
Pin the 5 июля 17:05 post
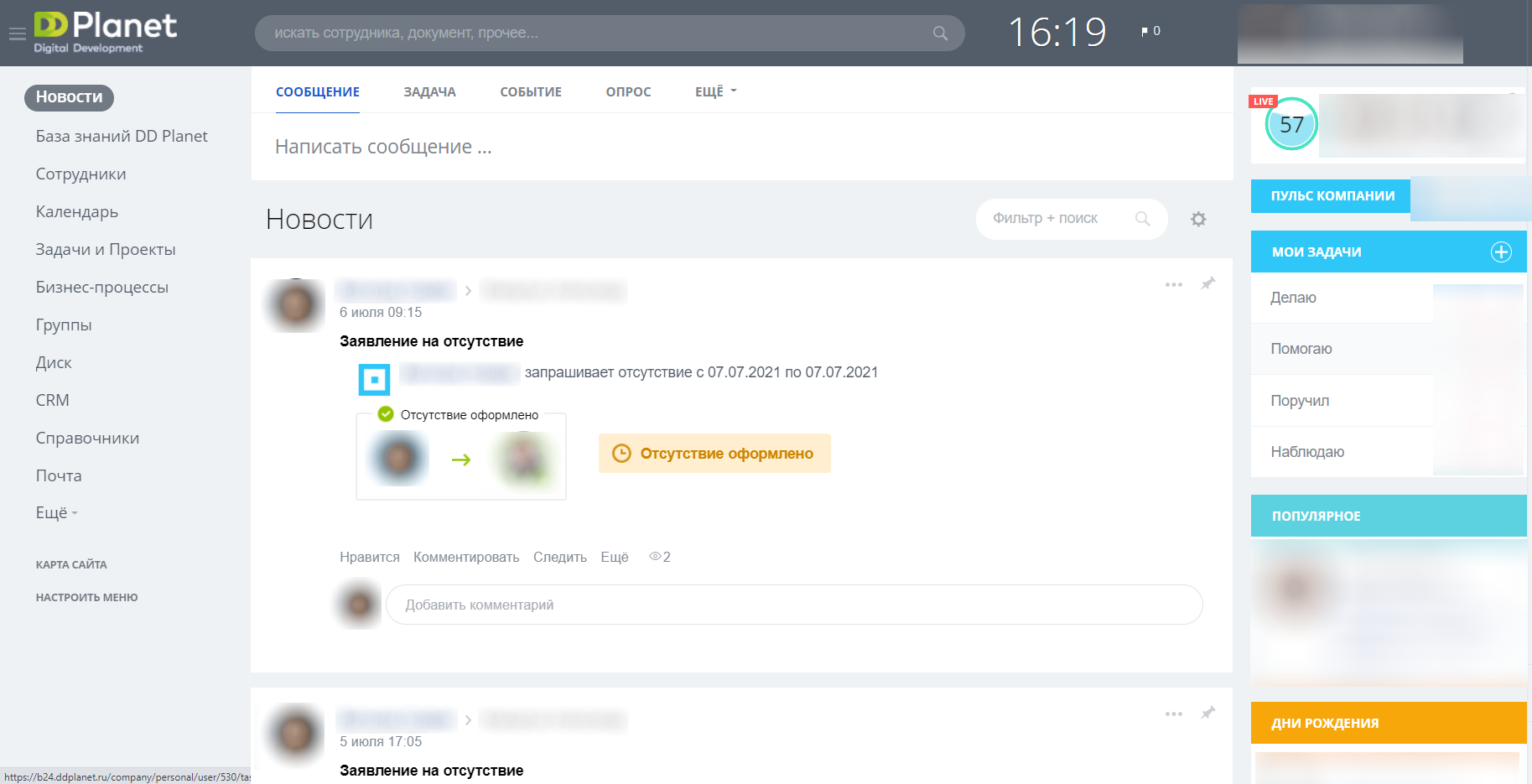[x=1207, y=713]
